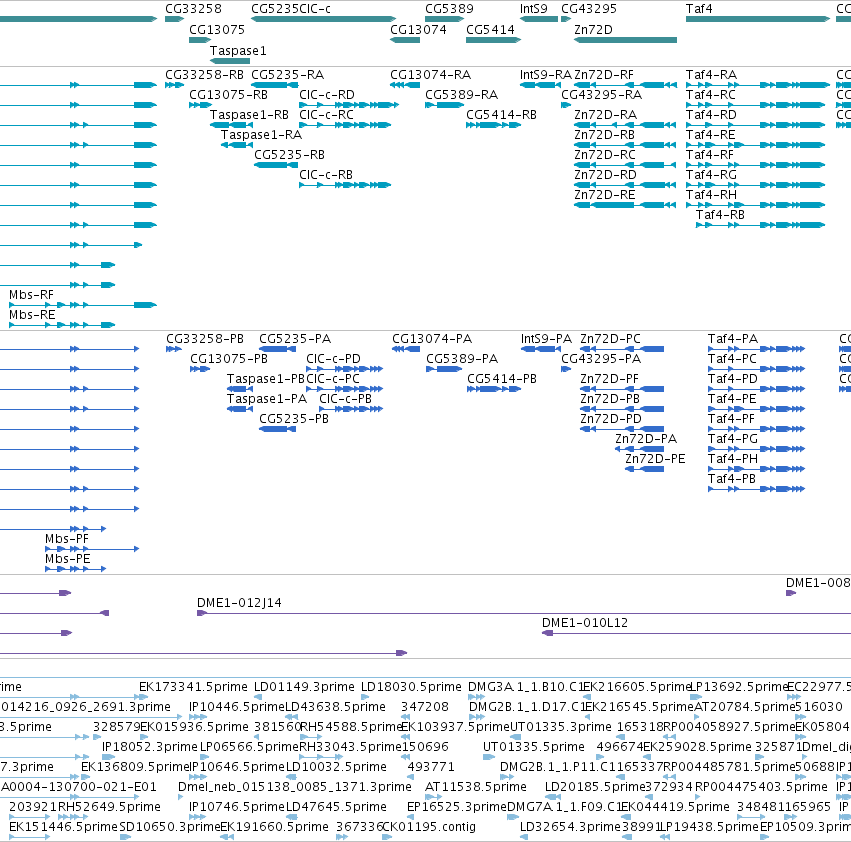This screenshot has height=842, width=851.
Task: Select the LD10032.5prime EST label
Action: pos(336,767)
